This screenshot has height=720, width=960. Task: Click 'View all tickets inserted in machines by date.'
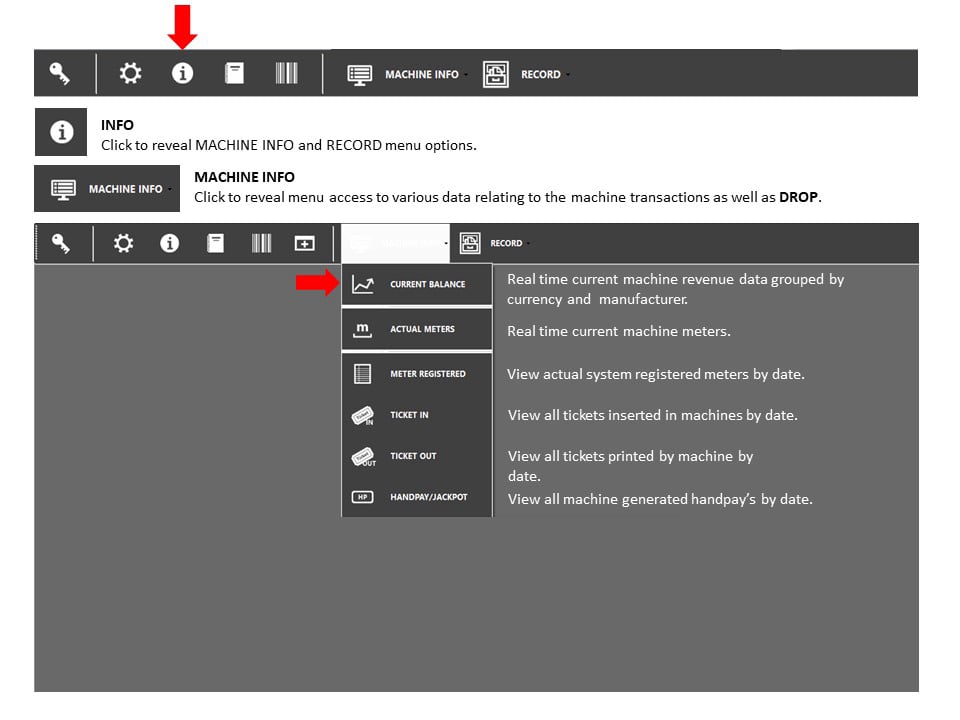653,415
